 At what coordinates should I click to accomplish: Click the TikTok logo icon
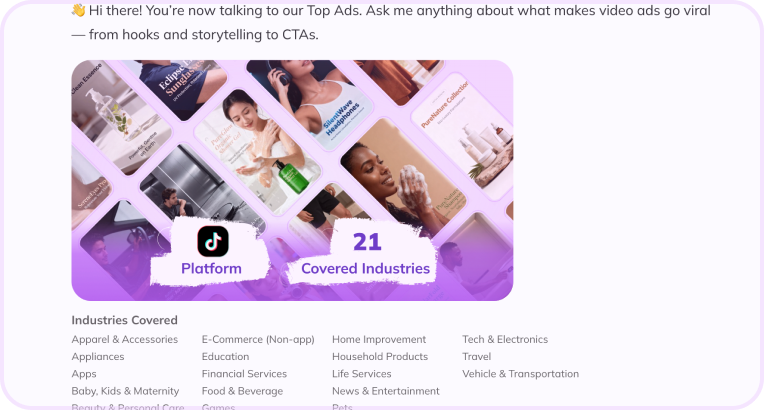point(213,241)
